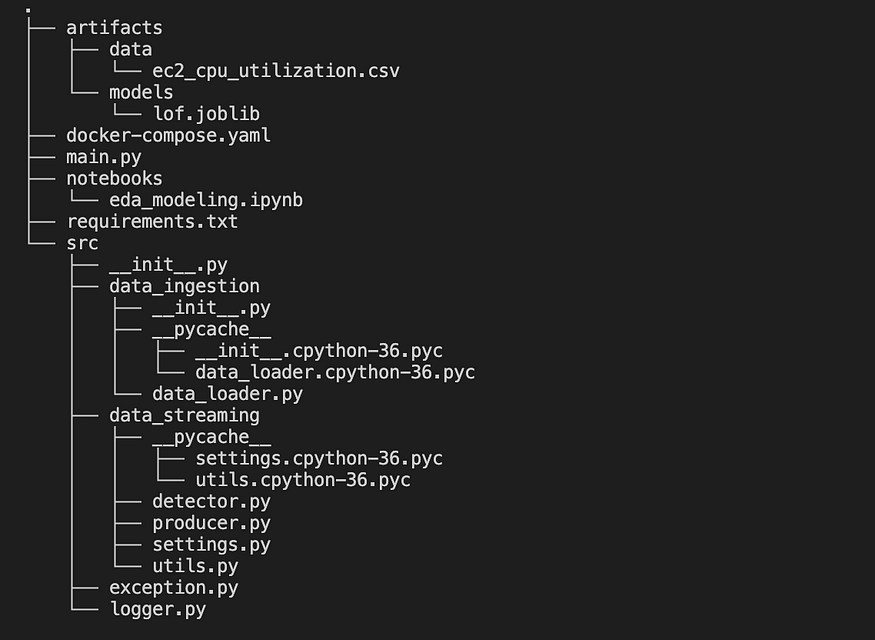
Task: Select the src folder
Action: (x=82, y=243)
